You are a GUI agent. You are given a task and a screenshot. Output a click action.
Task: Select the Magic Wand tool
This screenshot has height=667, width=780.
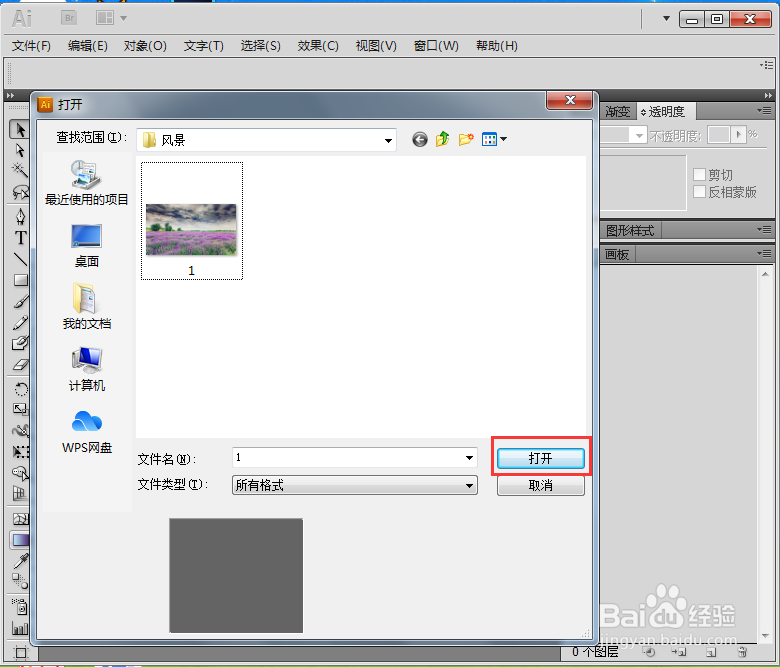coord(20,170)
